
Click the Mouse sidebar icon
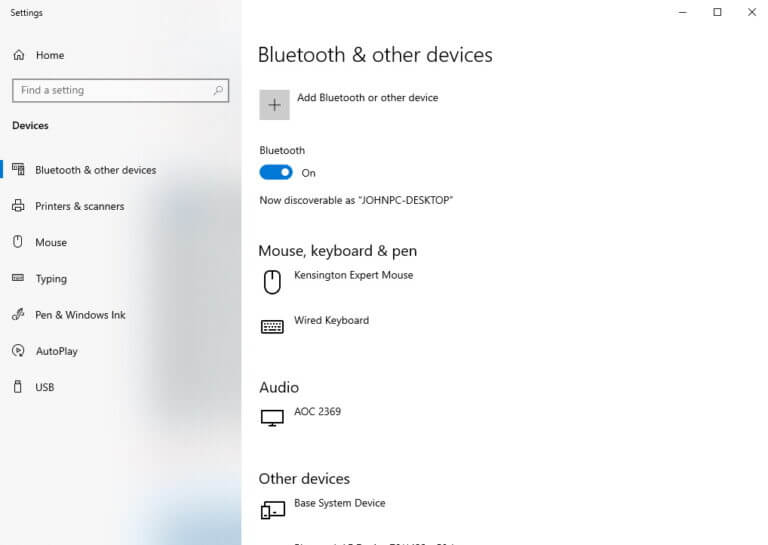18,242
